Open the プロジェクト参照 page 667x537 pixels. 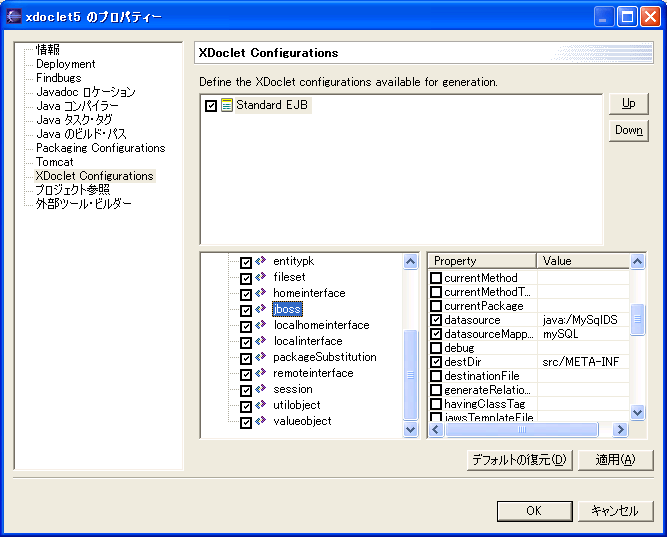(x=72, y=190)
